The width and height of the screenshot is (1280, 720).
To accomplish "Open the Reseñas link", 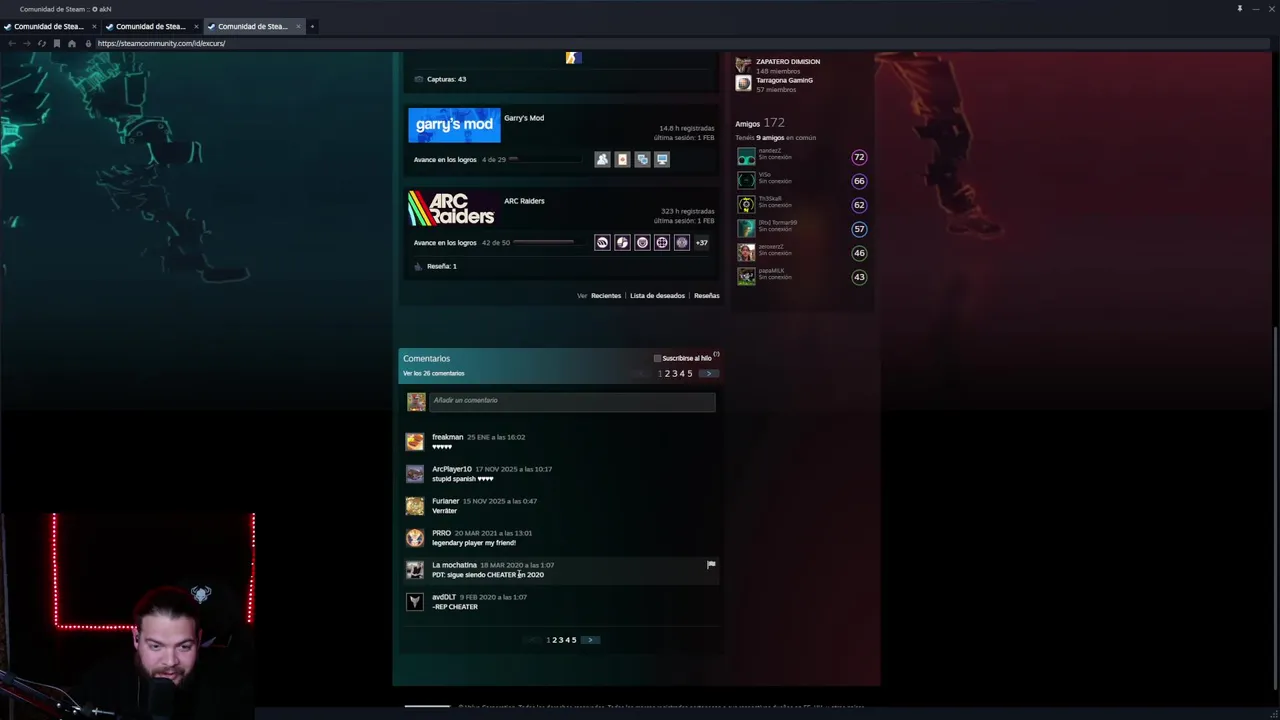I will click(x=707, y=296).
